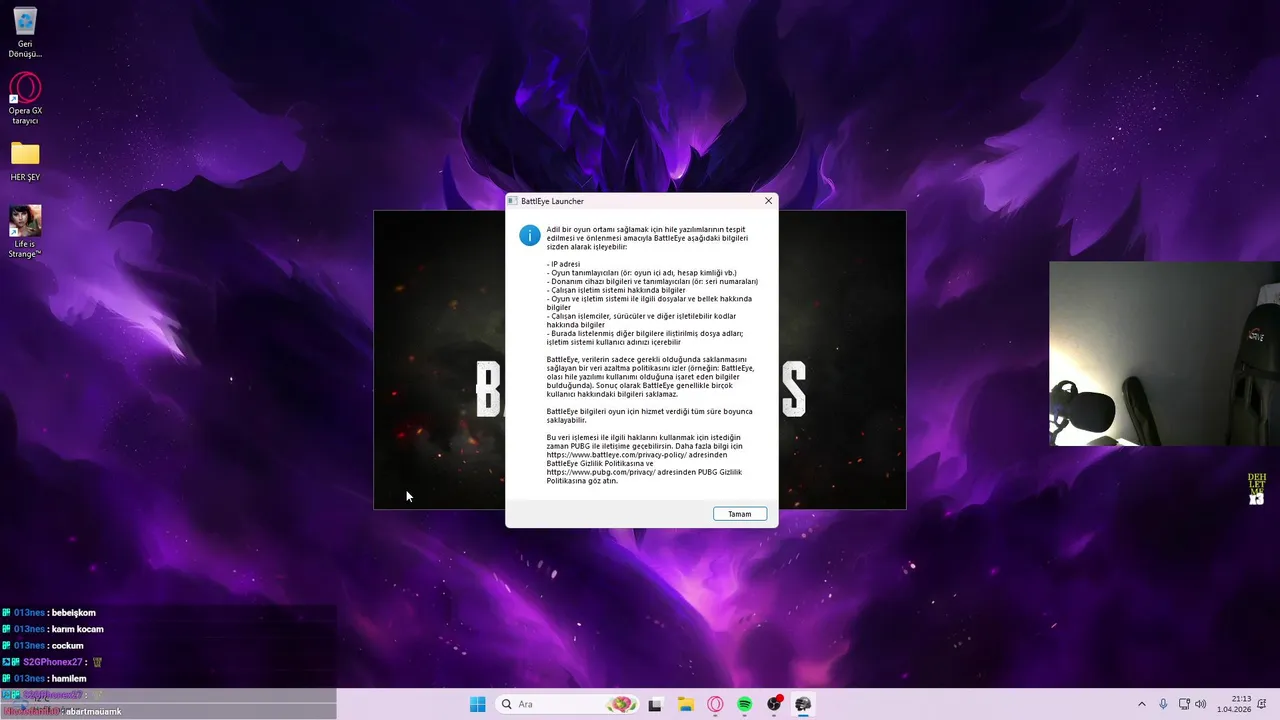Image resolution: width=1280 pixels, height=720 pixels.
Task: Click the PUBG splash screen window
Action: (439, 360)
